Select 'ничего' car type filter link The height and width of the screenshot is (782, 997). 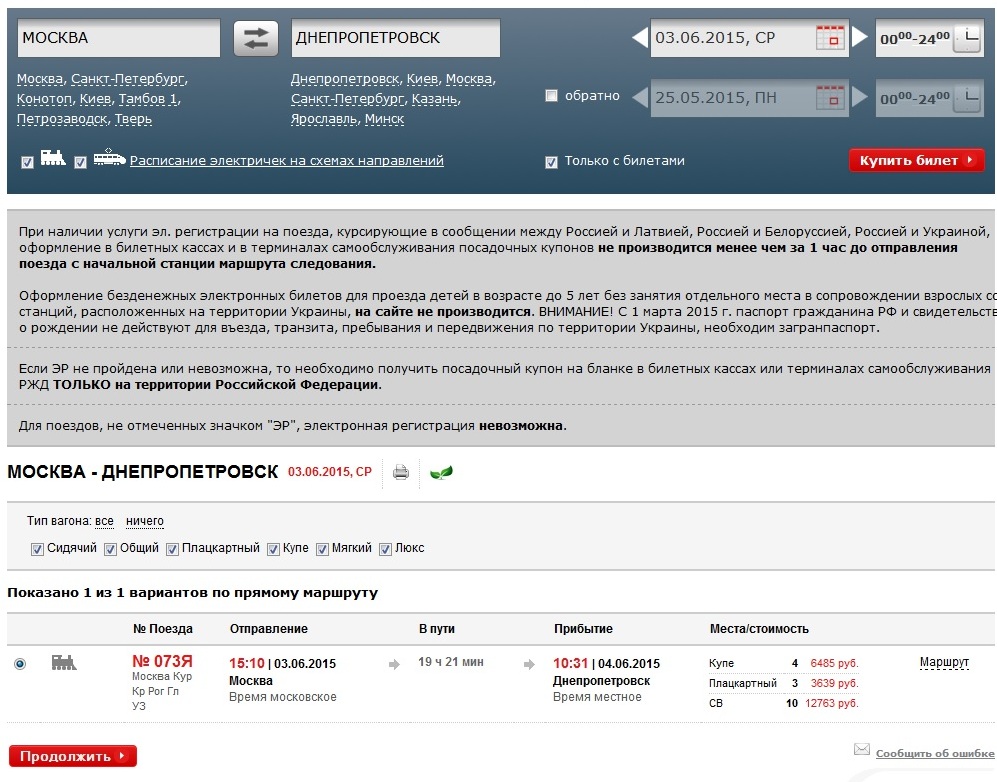tap(145, 521)
